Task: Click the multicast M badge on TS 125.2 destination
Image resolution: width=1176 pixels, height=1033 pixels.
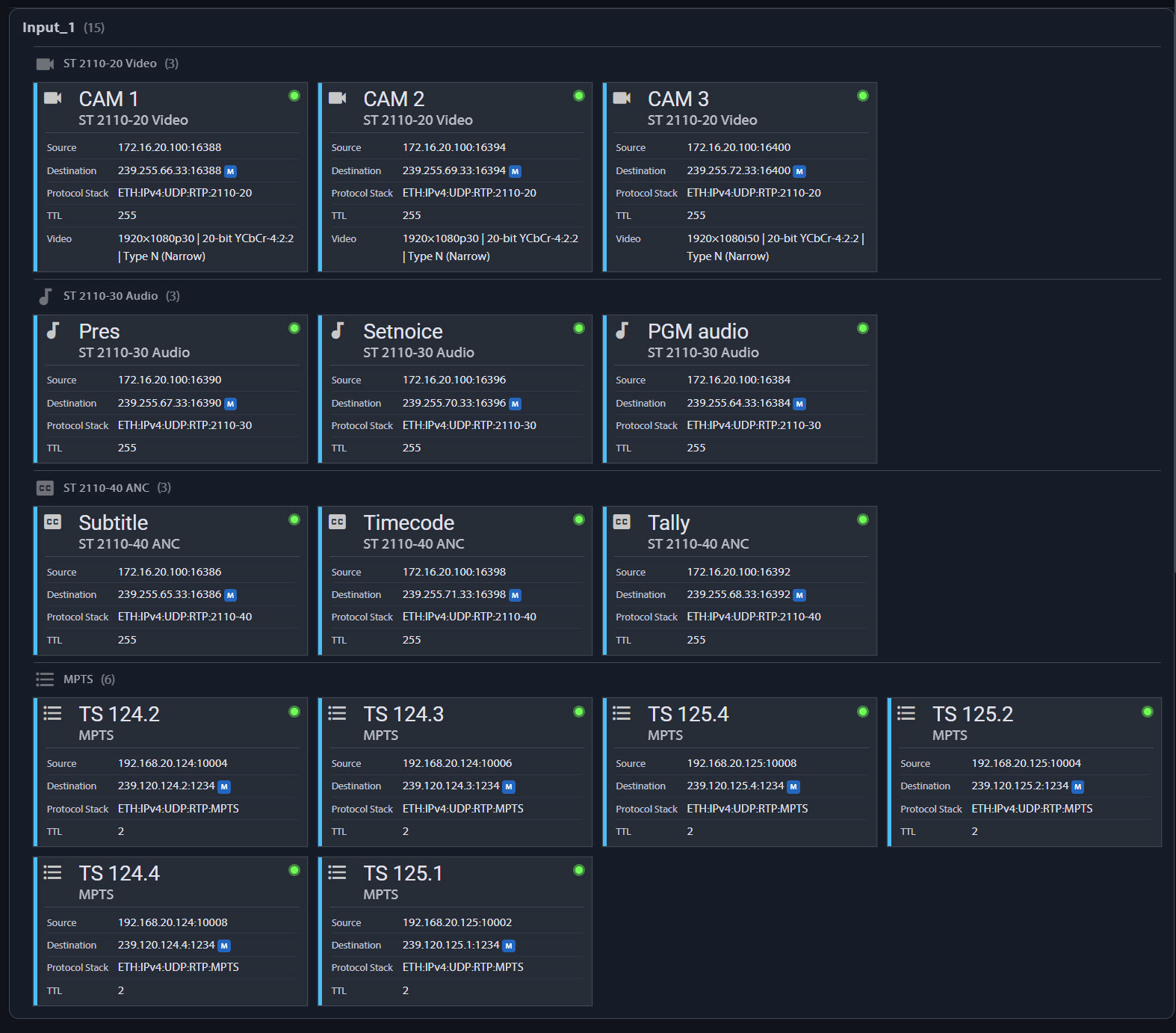Action: tap(1077, 786)
